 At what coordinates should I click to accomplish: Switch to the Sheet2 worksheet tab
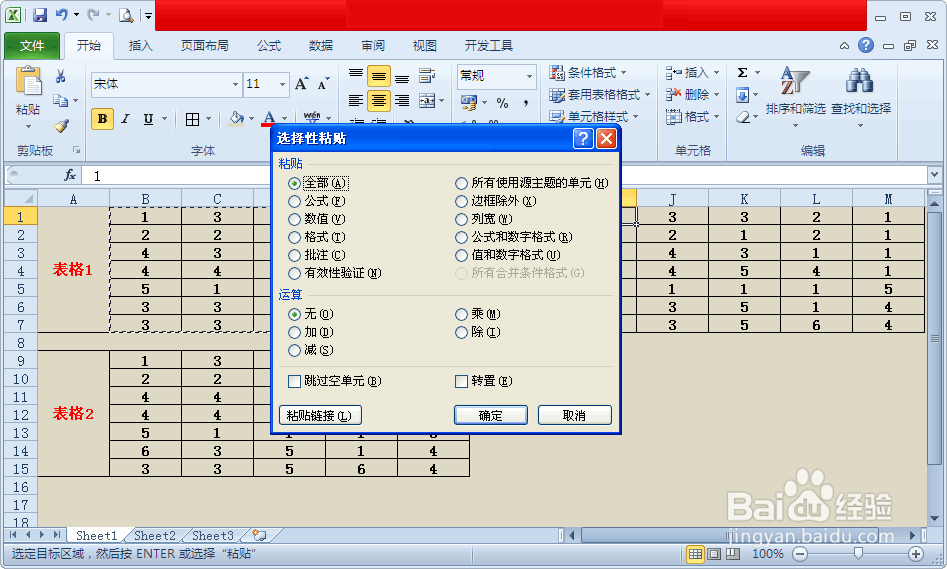coord(155,535)
